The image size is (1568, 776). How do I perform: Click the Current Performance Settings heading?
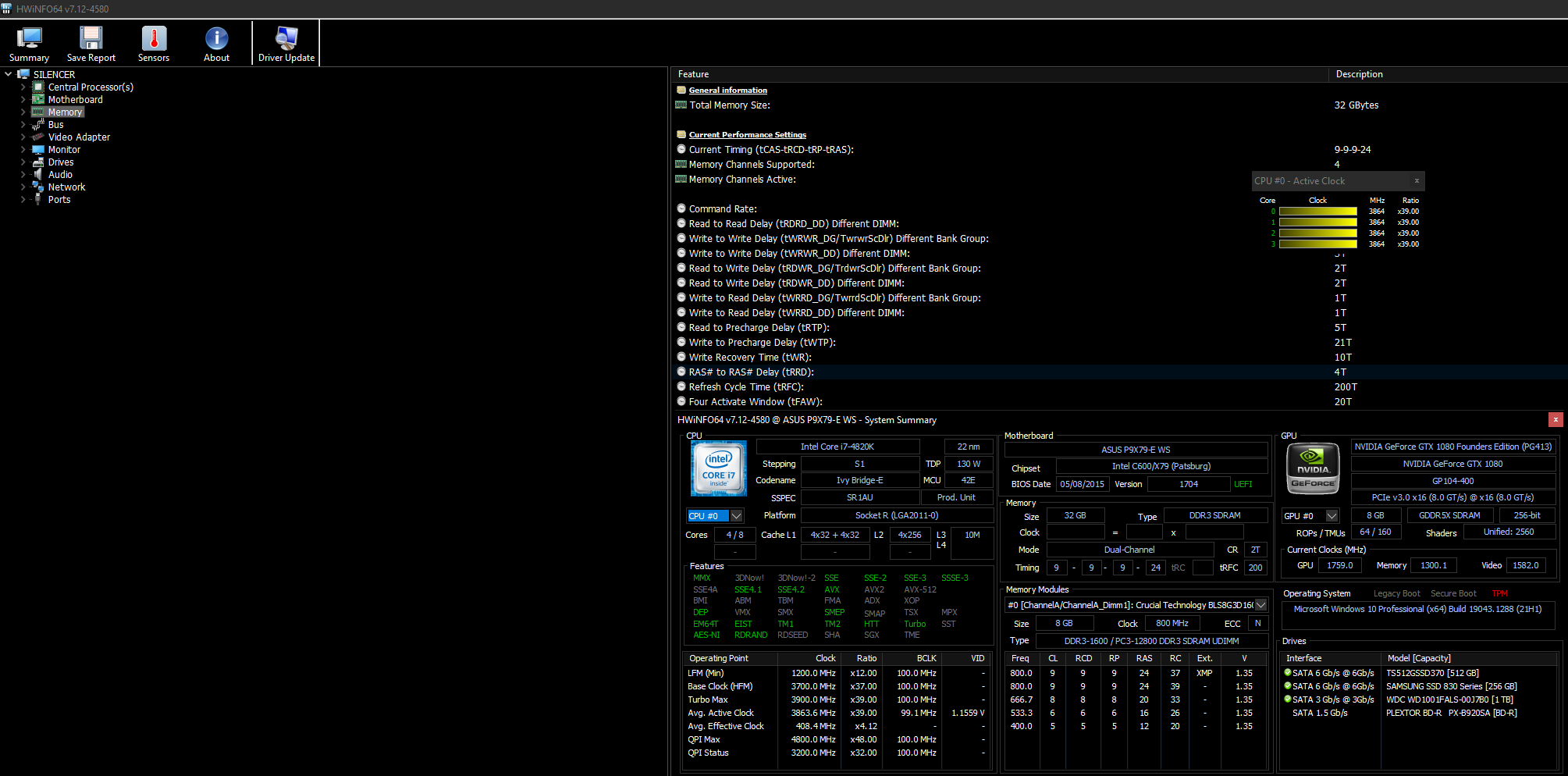(x=748, y=135)
